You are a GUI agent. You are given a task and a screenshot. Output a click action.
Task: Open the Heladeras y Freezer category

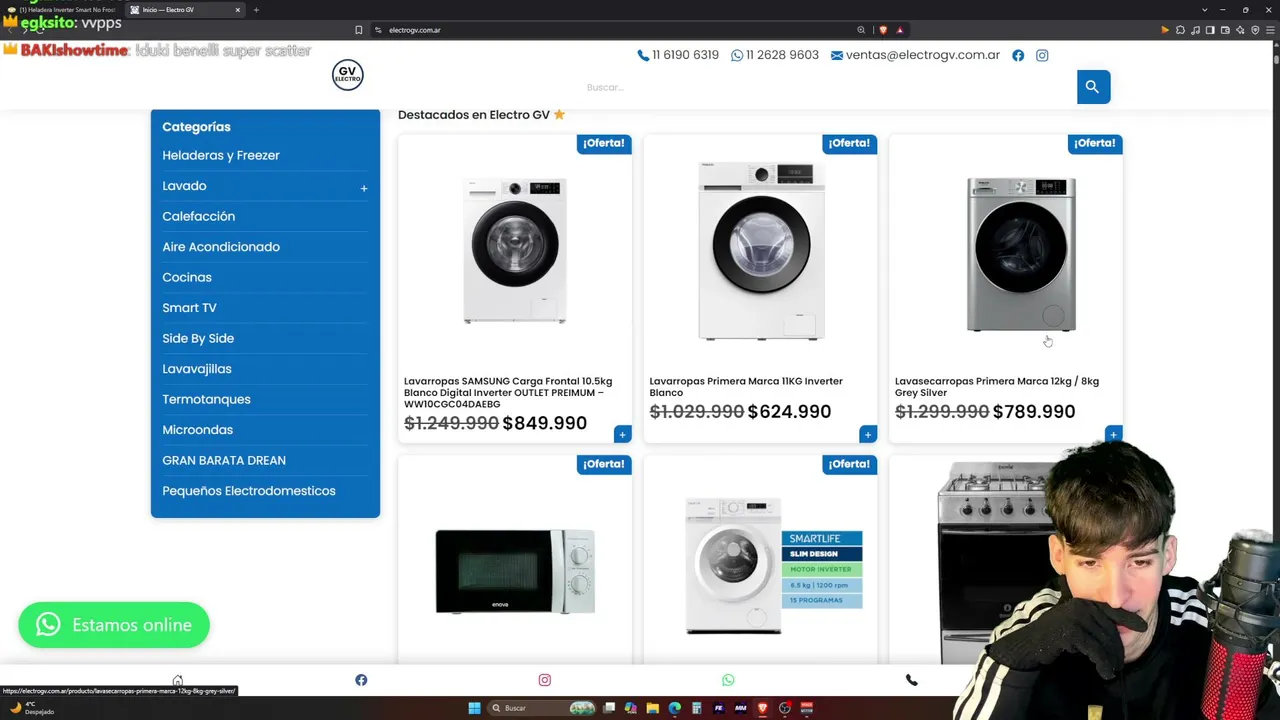click(221, 156)
